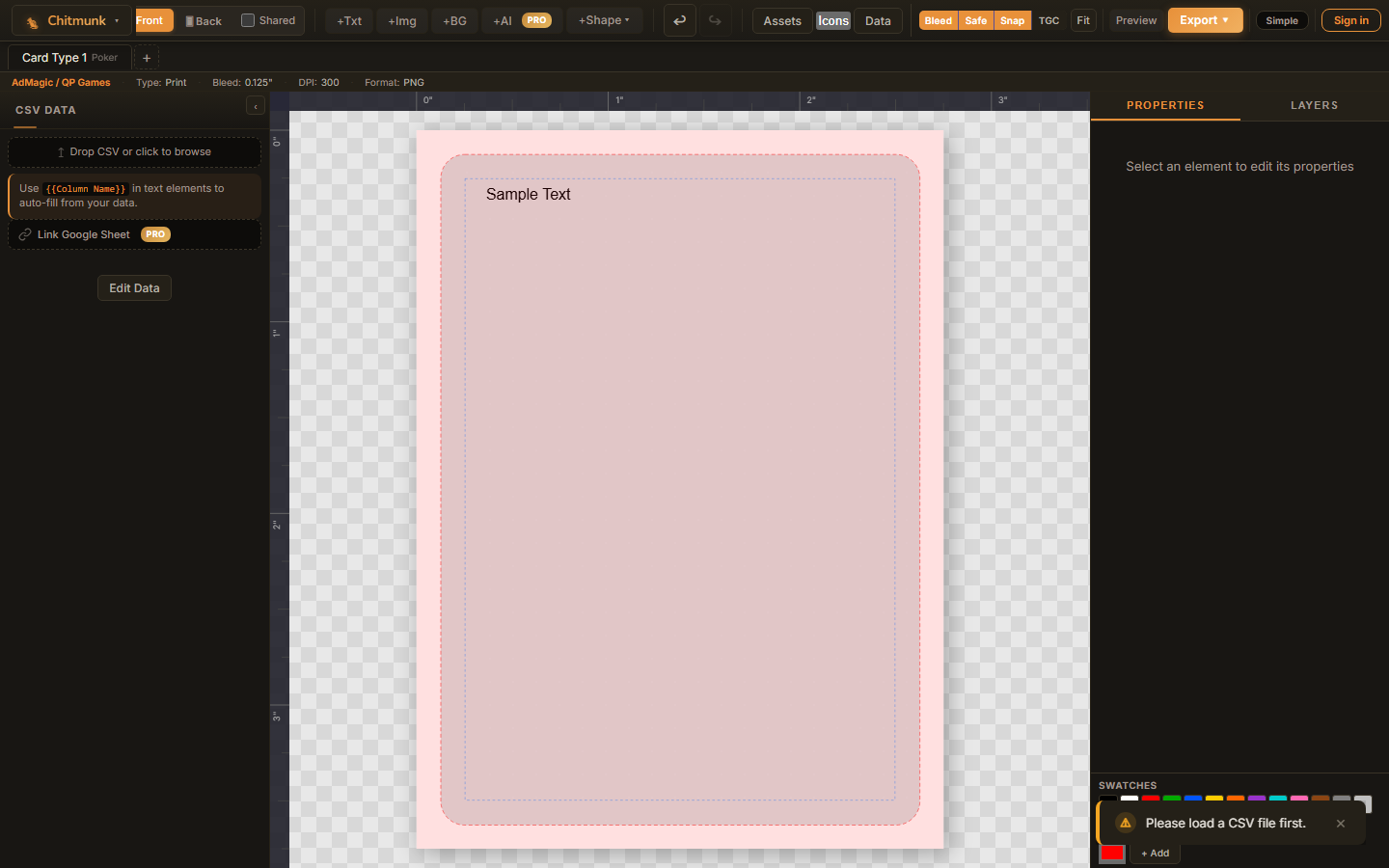Click the + Add swatch button

[1155, 854]
